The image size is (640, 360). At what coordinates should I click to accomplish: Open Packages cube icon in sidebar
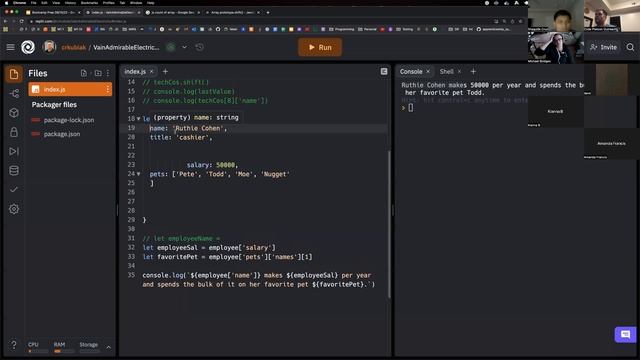14,113
